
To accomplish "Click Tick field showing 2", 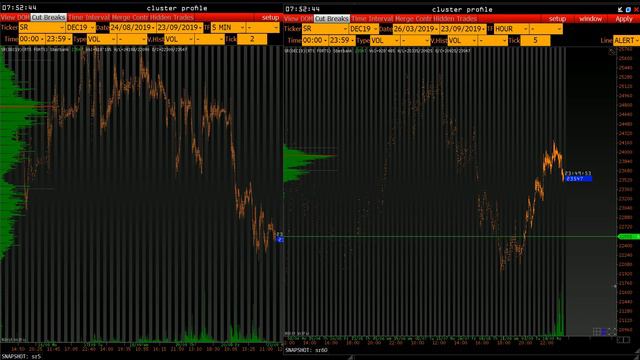I will pos(252,39).
